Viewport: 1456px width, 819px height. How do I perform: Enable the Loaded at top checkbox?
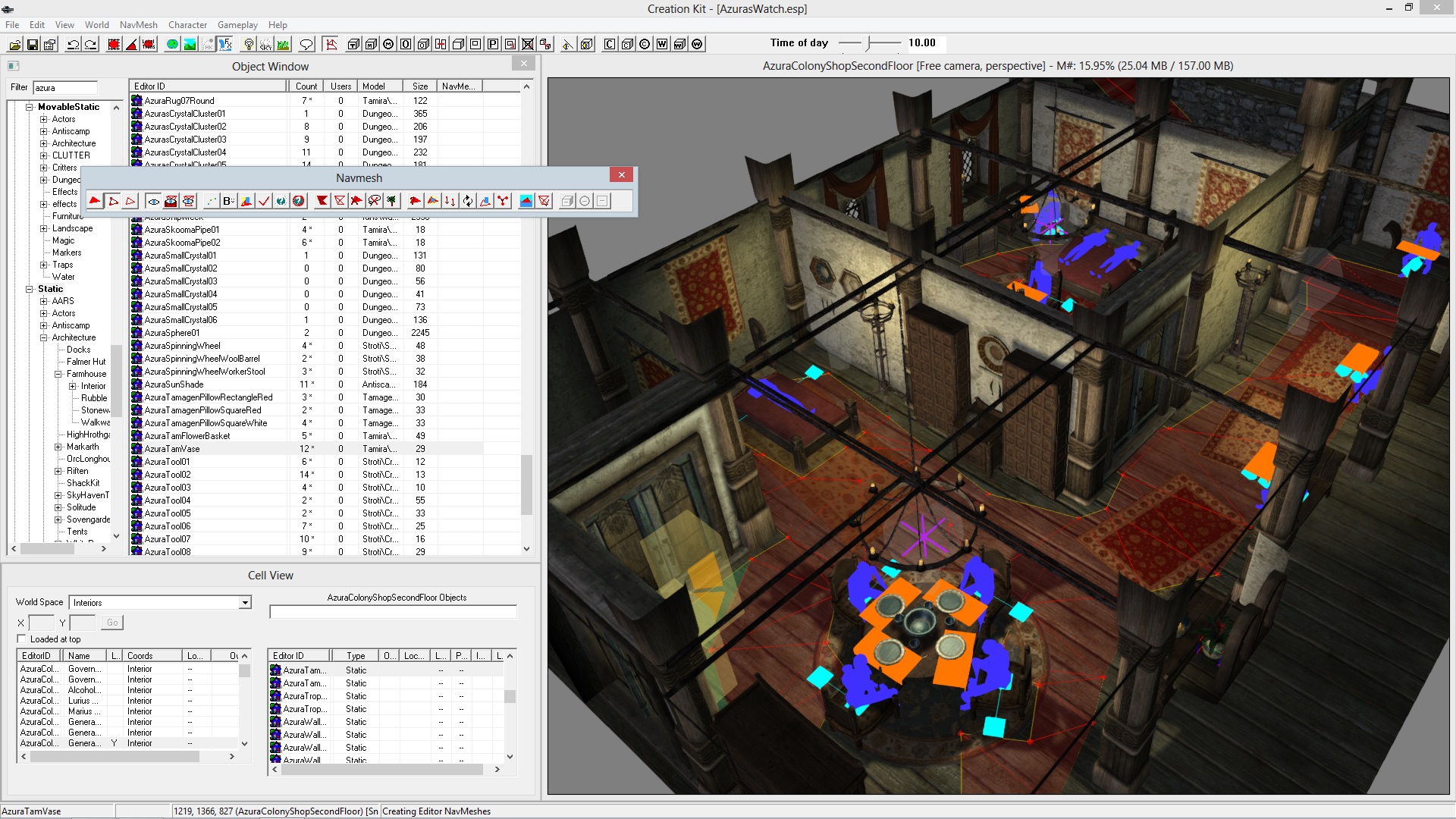pyautogui.click(x=21, y=639)
